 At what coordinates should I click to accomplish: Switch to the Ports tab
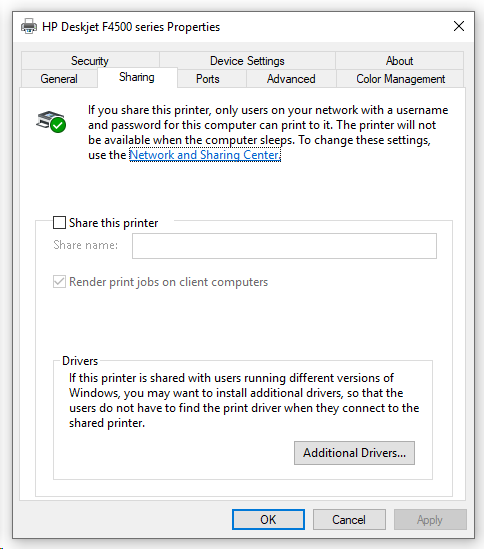coord(208,78)
